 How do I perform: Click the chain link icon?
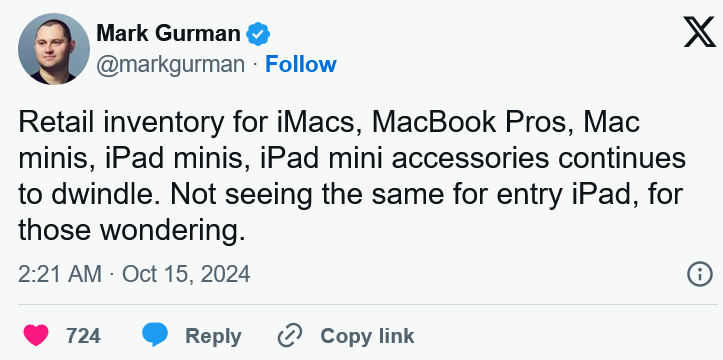[x=290, y=335]
